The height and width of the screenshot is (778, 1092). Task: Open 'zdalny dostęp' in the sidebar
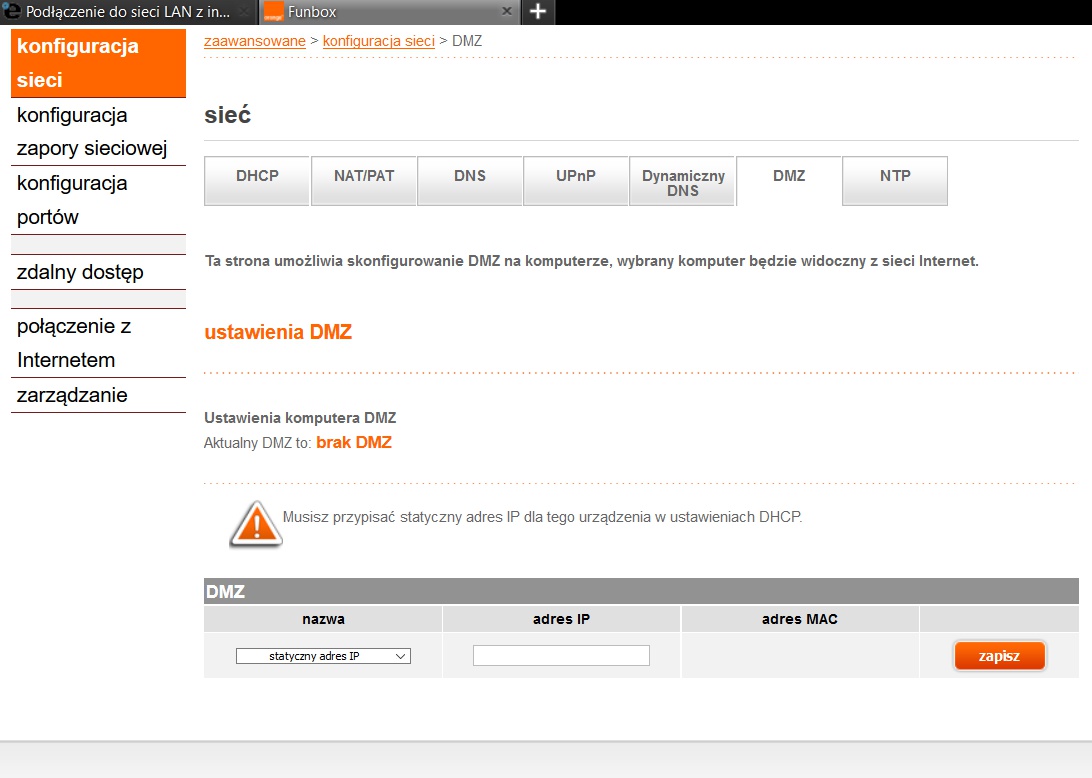pyautogui.click(x=98, y=272)
